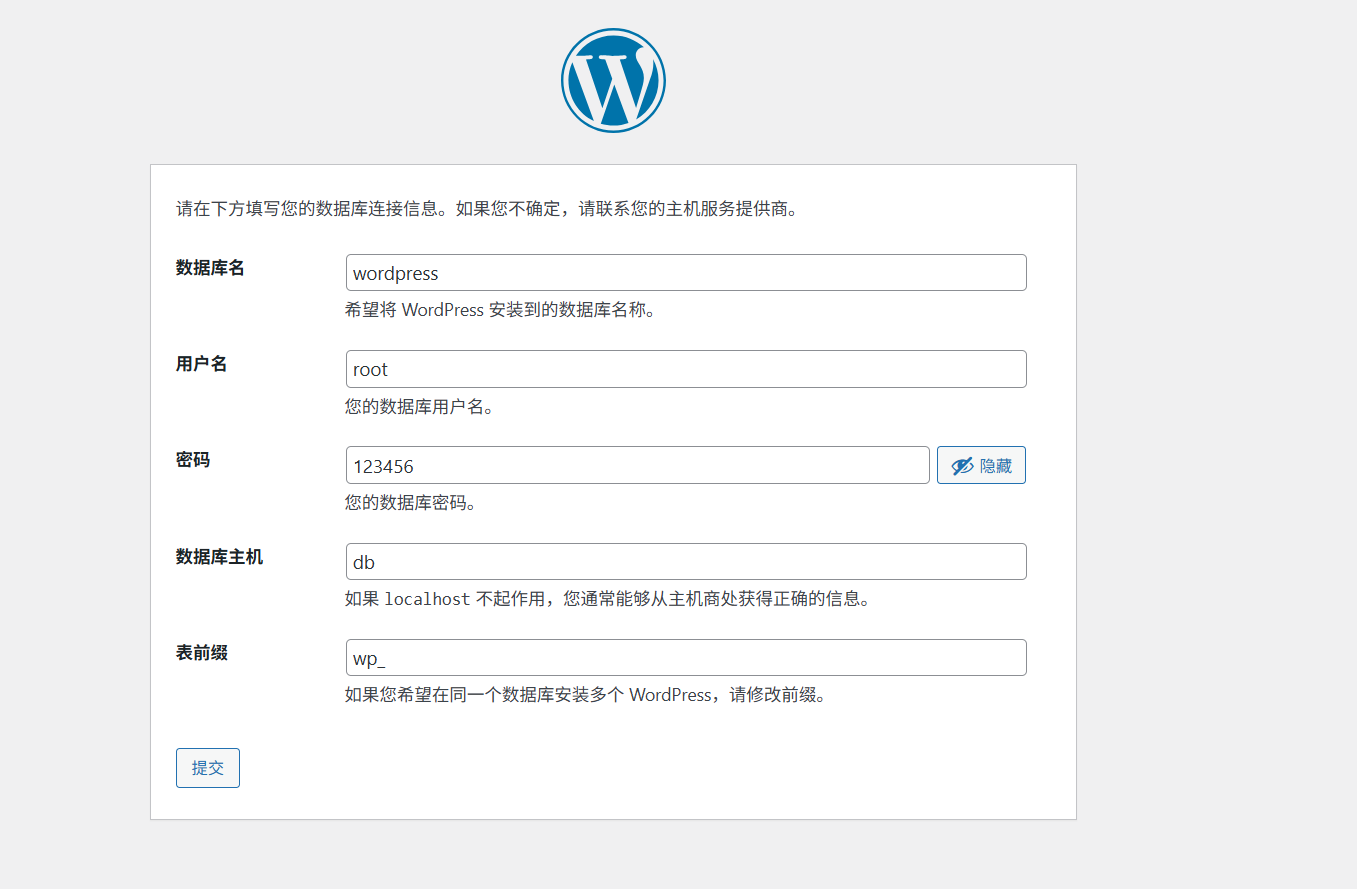The width and height of the screenshot is (1357, 889).
Task: Click the hint 希望将 WordPress 安装到的数据库名称
Action: [502, 310]
